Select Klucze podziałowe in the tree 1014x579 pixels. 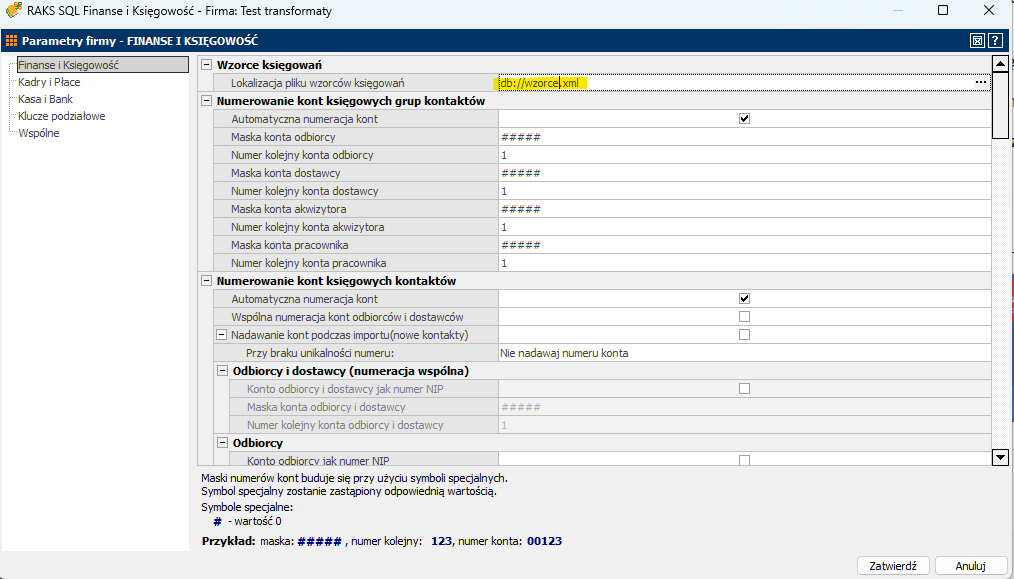[61, 116]
